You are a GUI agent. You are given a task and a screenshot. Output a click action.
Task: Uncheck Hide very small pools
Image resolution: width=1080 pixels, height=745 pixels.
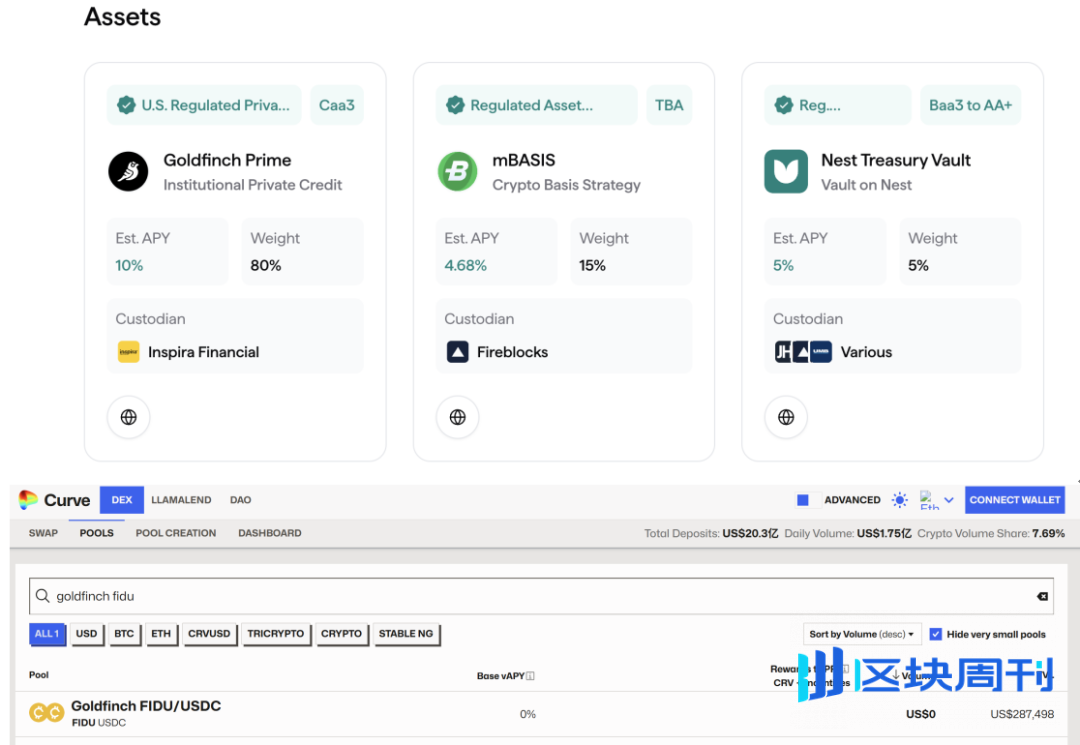coord(935,634)
